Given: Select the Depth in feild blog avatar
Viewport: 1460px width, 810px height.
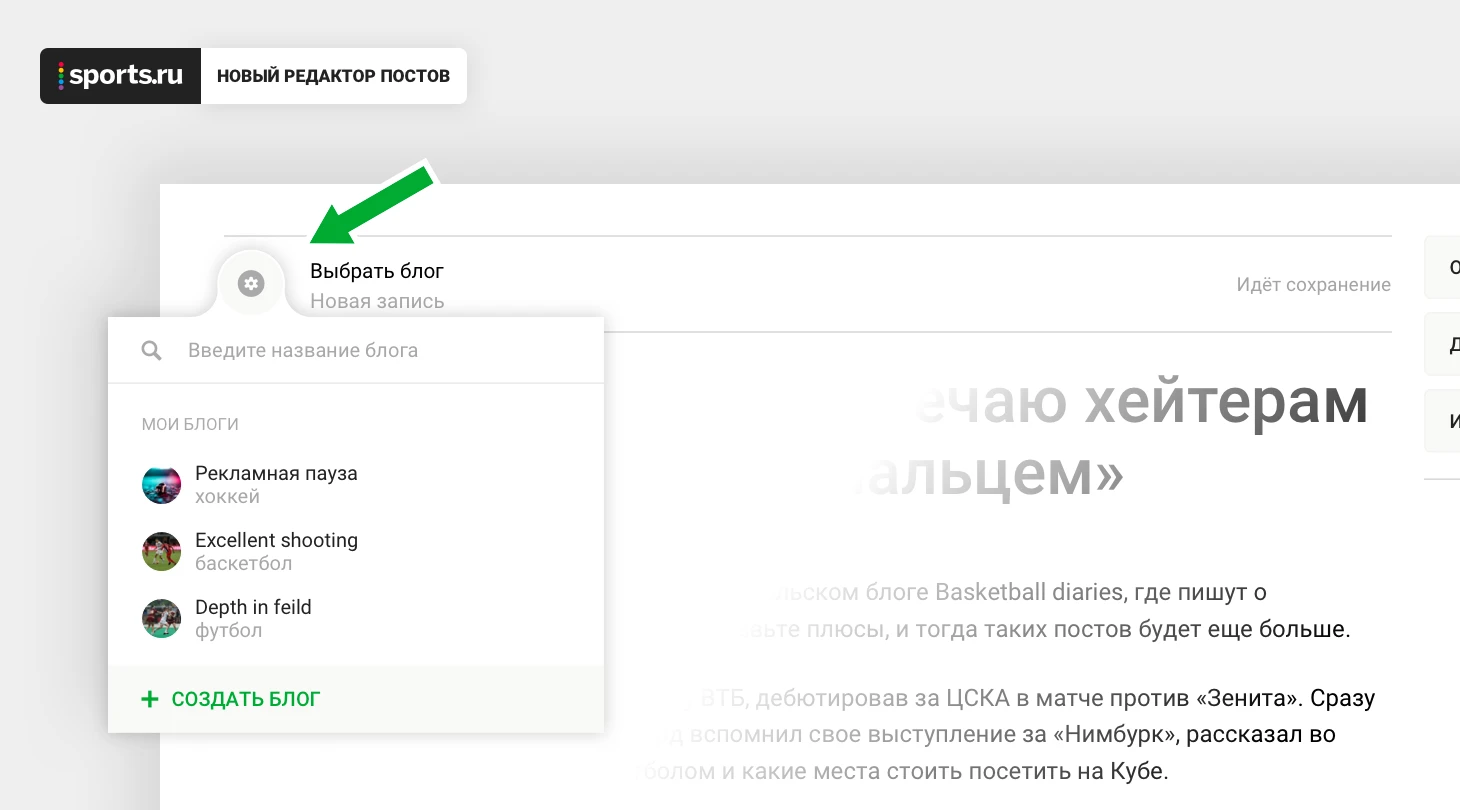Looking at the screenshot, I should 162,618.
